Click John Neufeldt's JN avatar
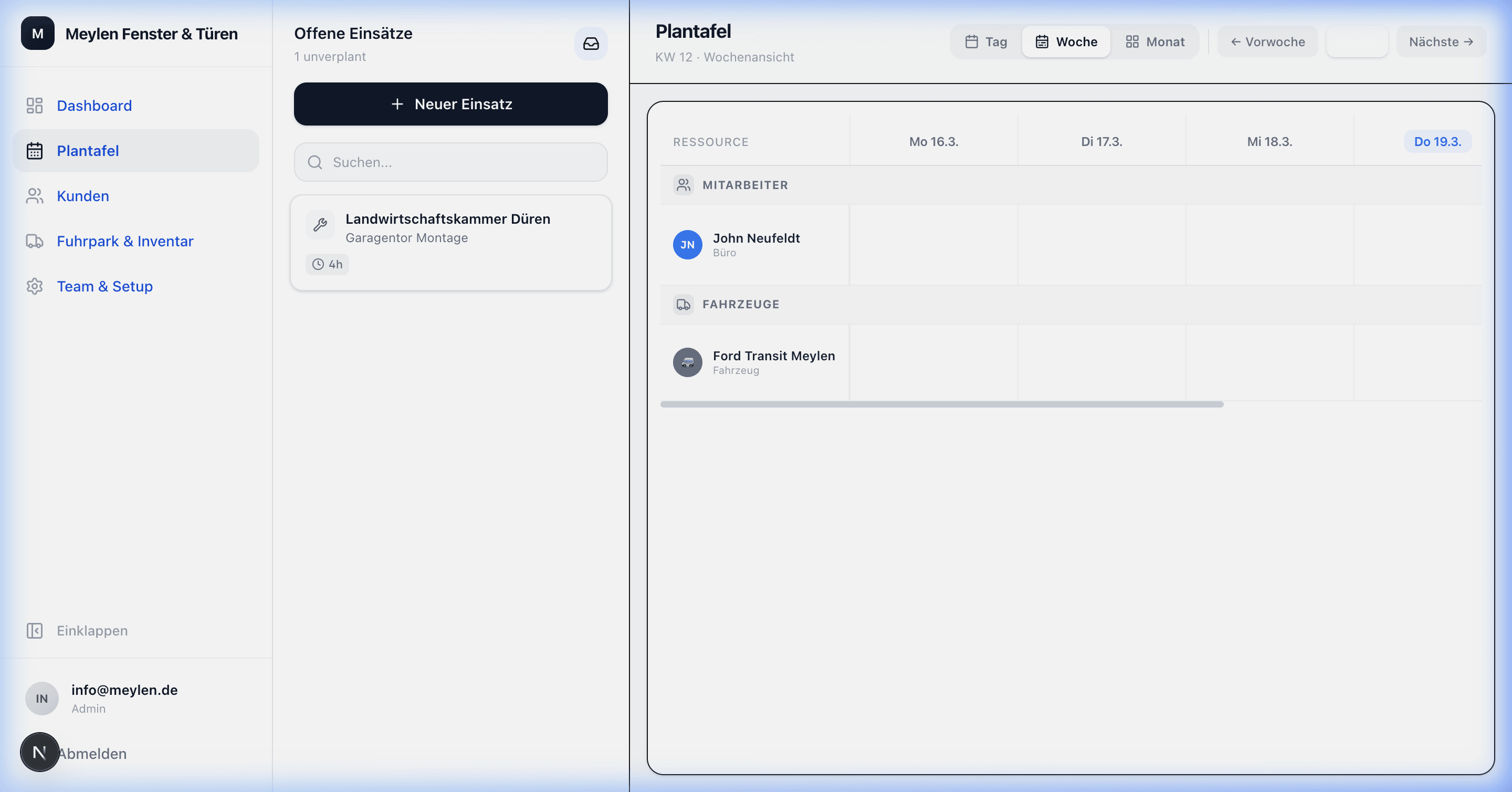Image resolution: width=1512 pixels, height=792 pixels. [x=687, y=245]
